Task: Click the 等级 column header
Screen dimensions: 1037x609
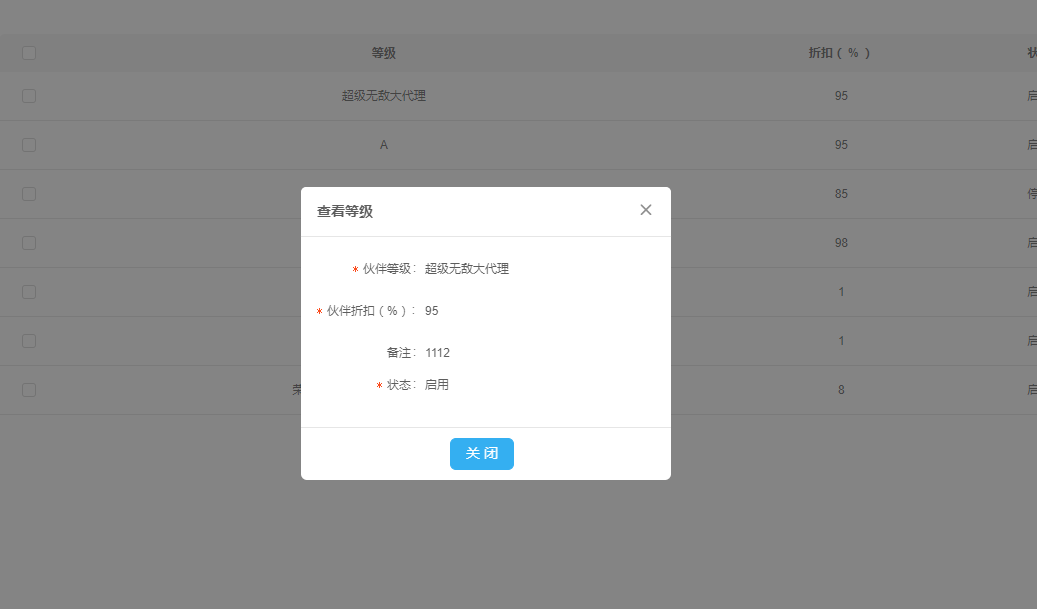Action: (x=383, y=53)
